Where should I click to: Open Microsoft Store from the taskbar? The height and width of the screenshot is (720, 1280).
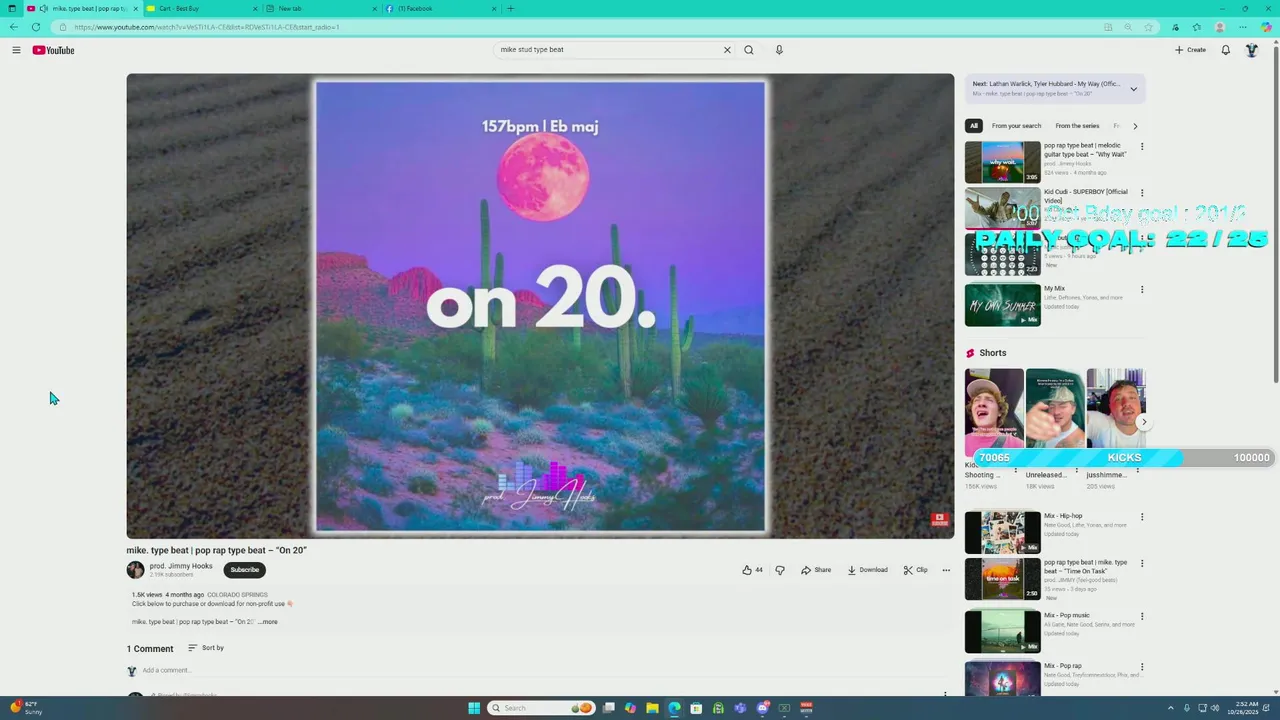[x=696, y=708]
